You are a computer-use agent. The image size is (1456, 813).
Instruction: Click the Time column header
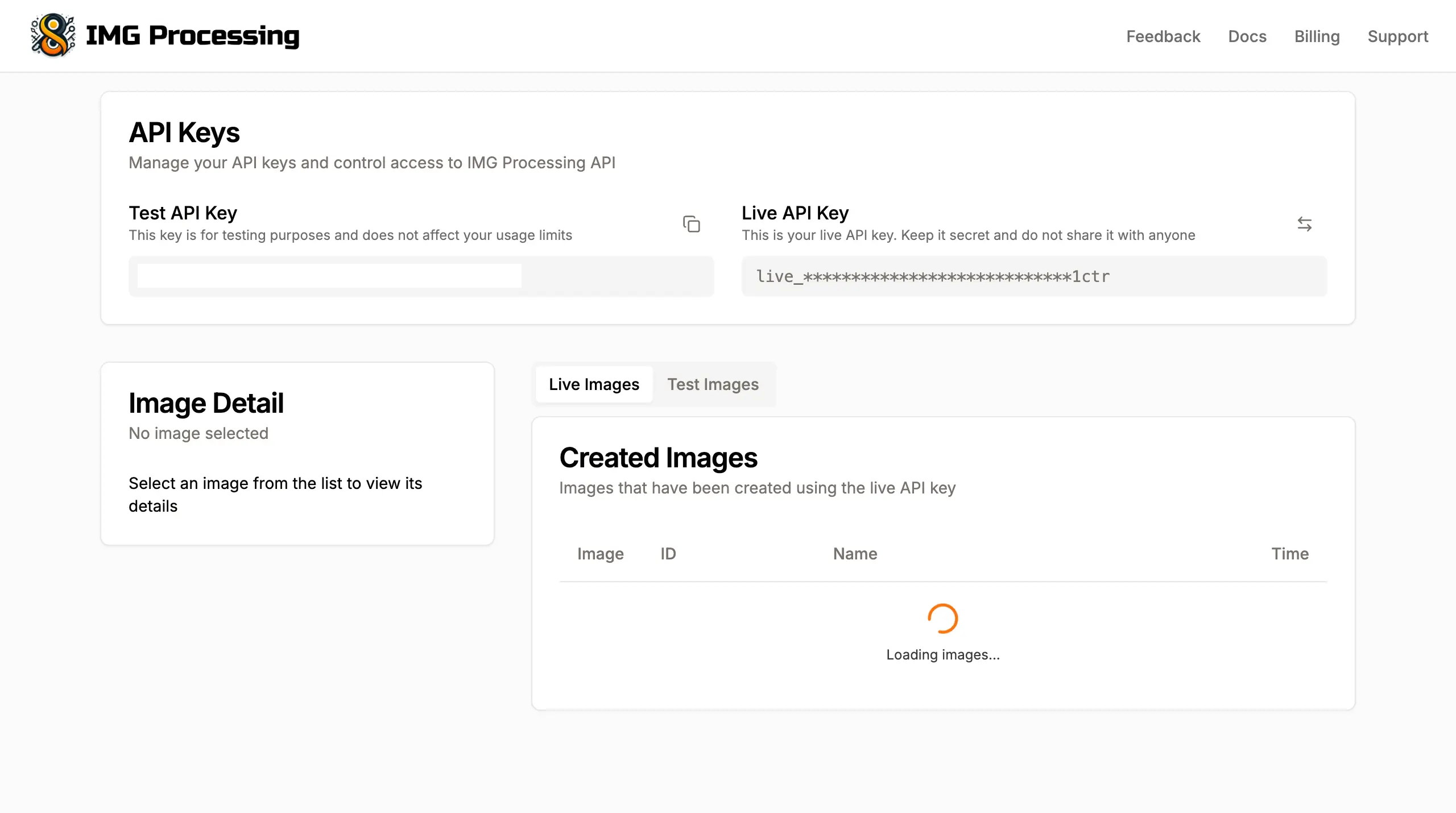pyautogui.click(x=1289, y=554)
